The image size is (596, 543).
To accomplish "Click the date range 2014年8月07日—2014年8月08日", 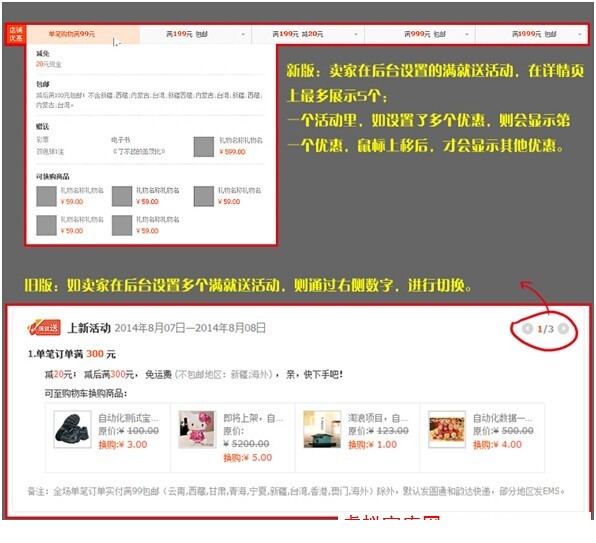I will pyautogui.click(x=190, y=328).
